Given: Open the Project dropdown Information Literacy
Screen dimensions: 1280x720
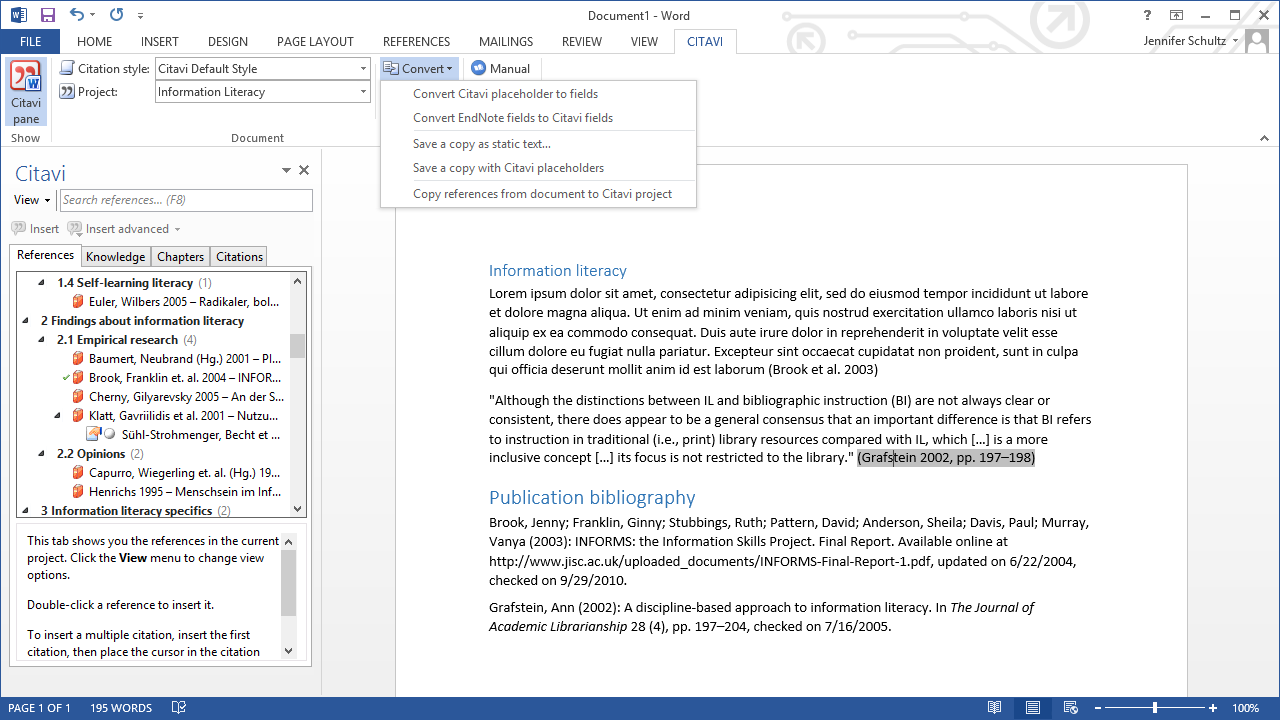Looking at the screenshot, I should [363, 91].
